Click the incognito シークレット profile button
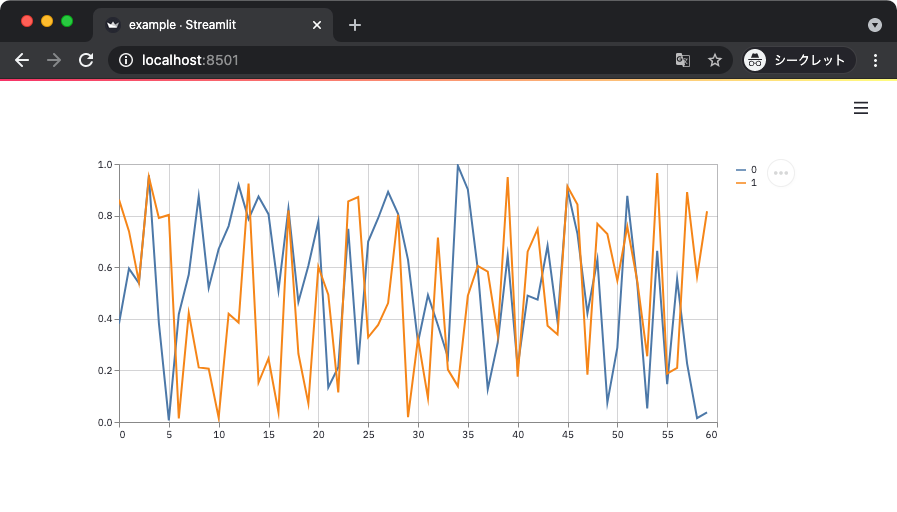This screenshot has width=897, height=512. pos(799,60)
